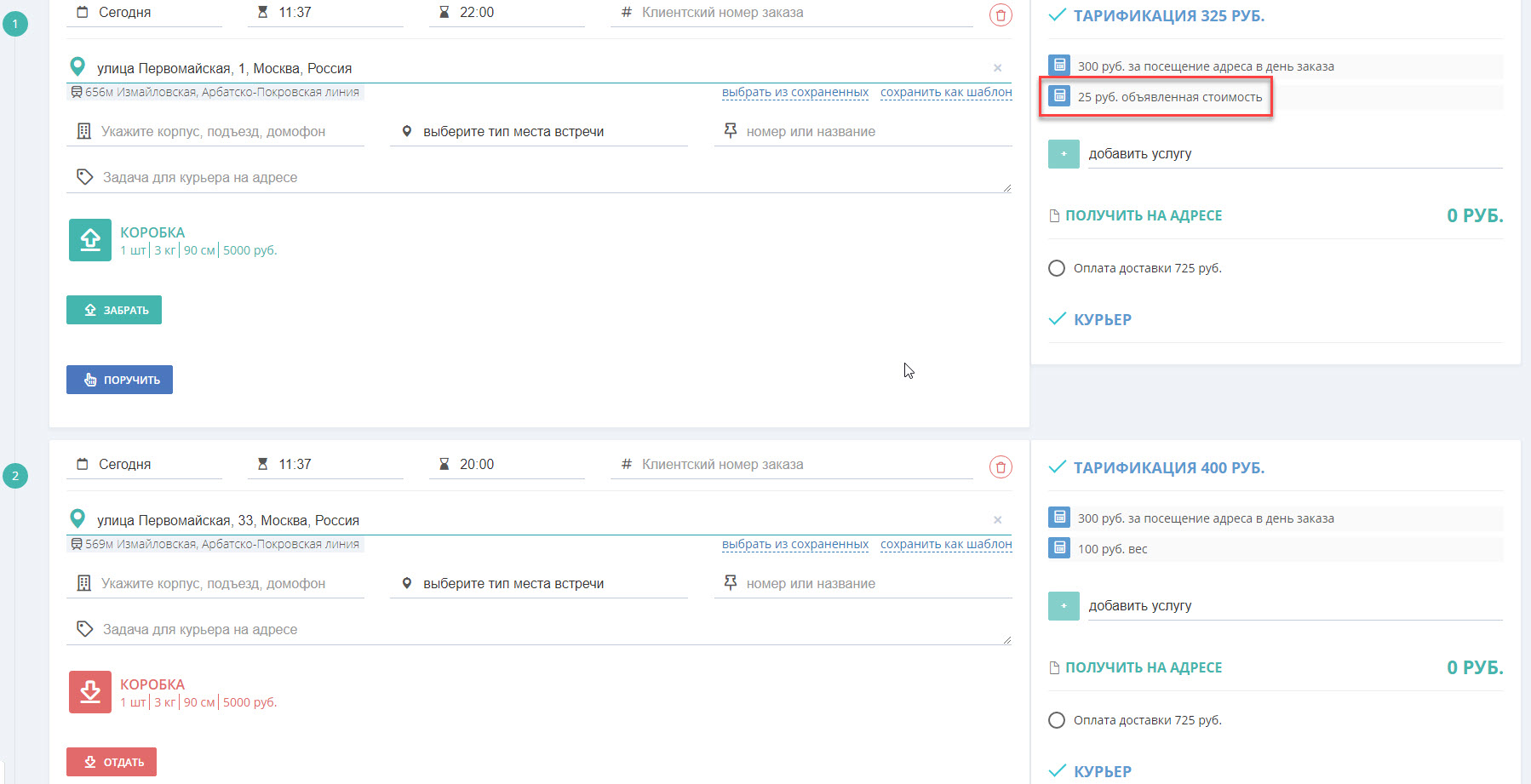This screenshot has height=784, width=1531.
Task: Open the Сегодня date picker for address 1
Action: (x=144, y=13)
